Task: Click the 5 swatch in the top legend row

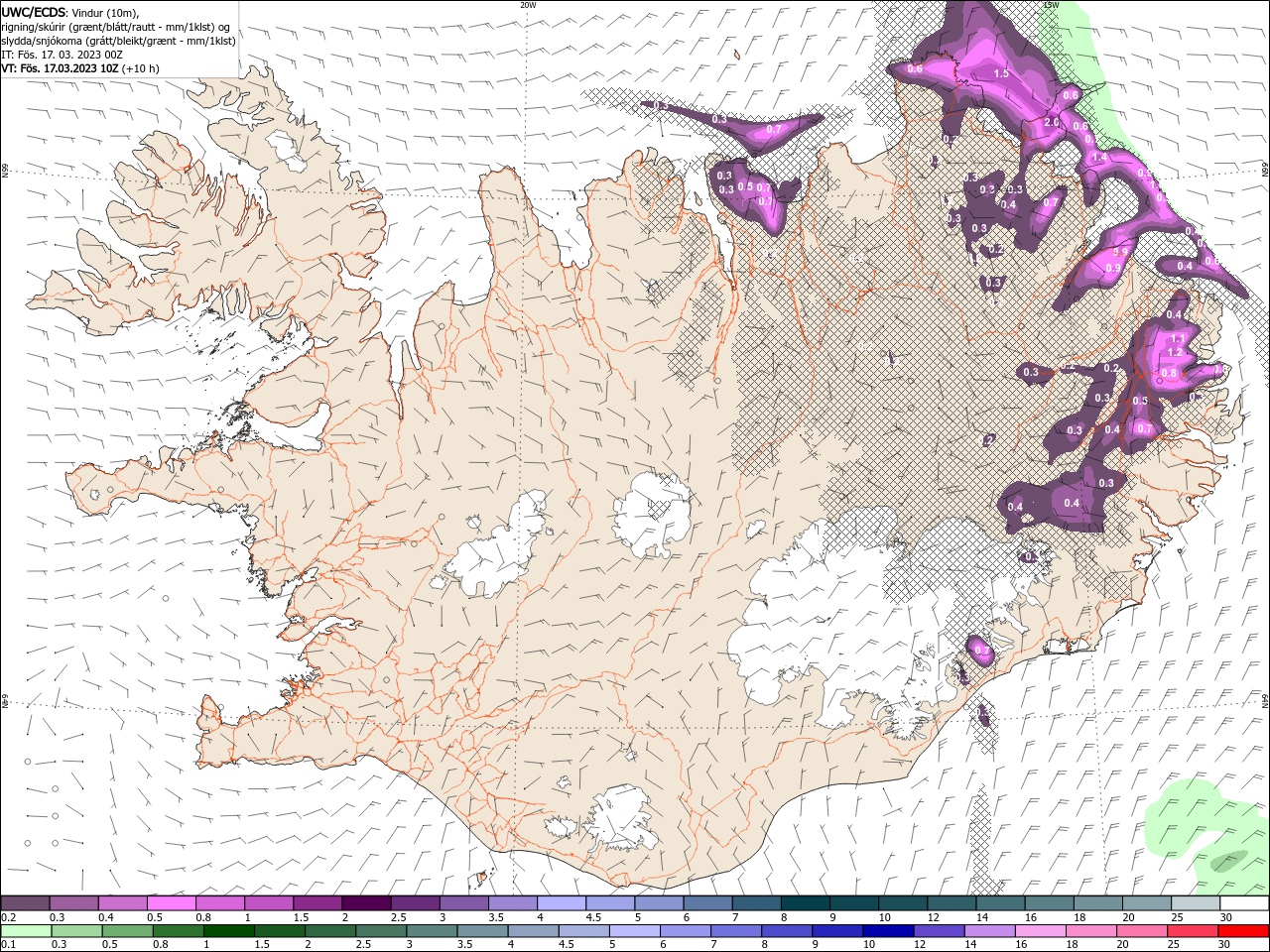Action: (658, 903)
